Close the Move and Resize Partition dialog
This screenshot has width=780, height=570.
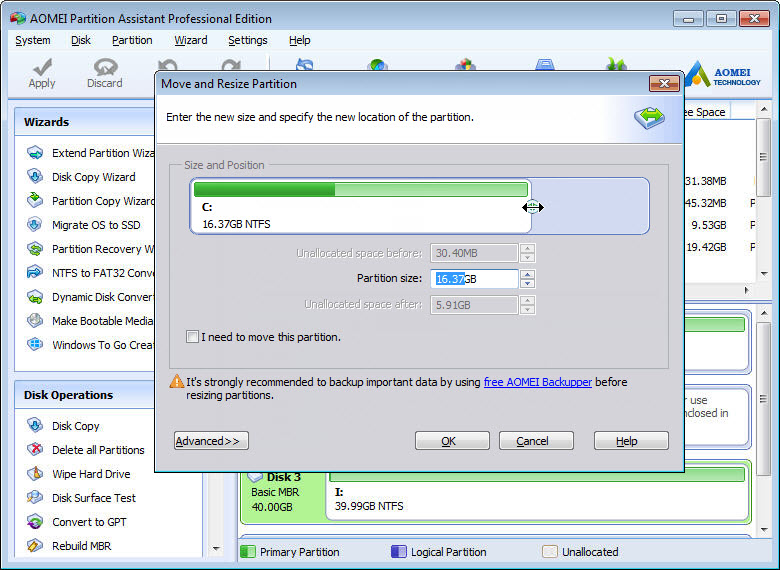click(664, 84)
